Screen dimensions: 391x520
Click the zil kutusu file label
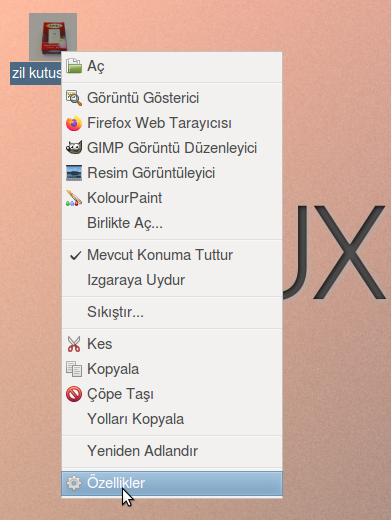pyautogui.click(x=36, y=73)
